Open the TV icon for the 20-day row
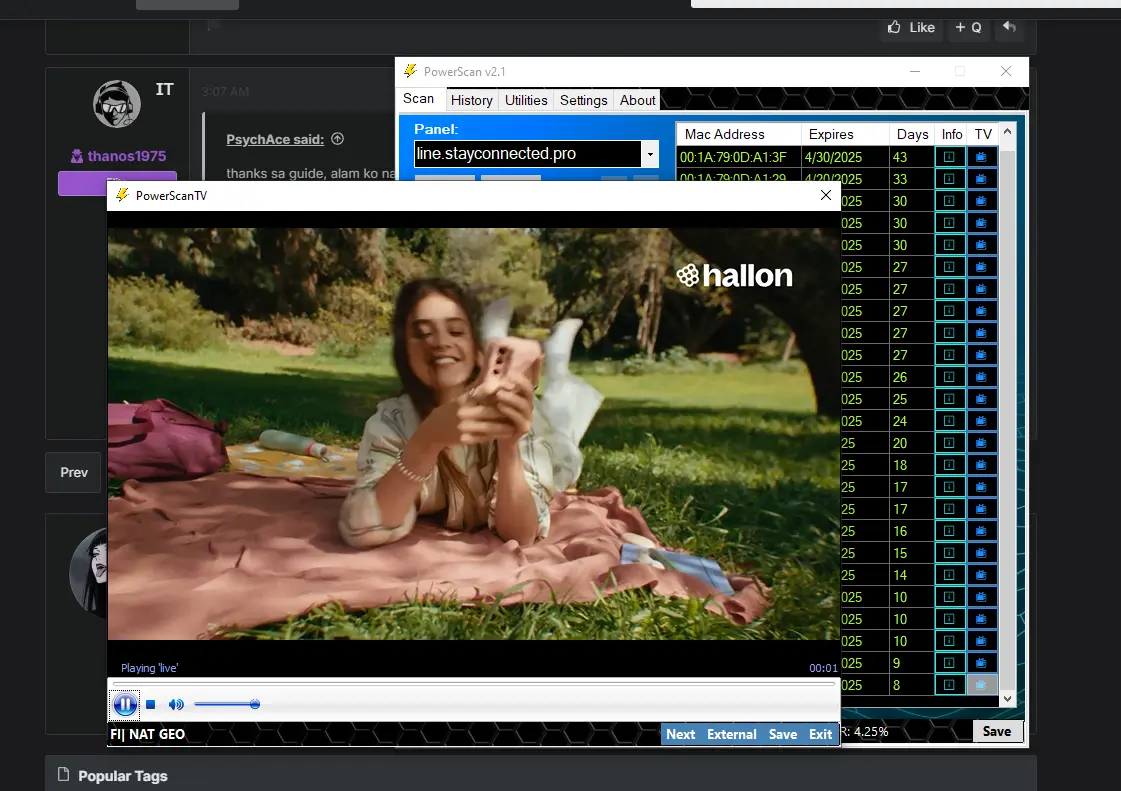The width and height of the screenshot is (1121, 791). click(982, 443)
